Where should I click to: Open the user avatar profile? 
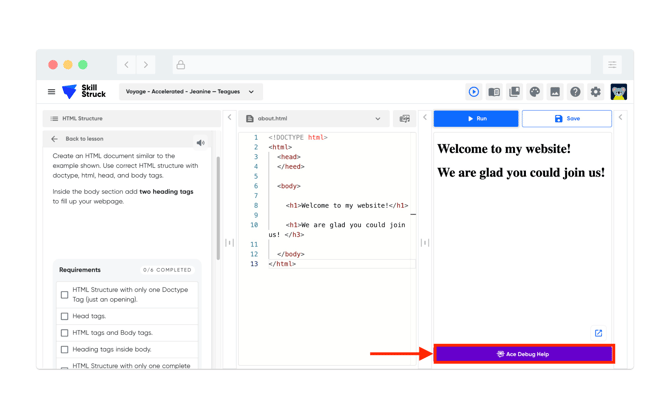point(619,92)
